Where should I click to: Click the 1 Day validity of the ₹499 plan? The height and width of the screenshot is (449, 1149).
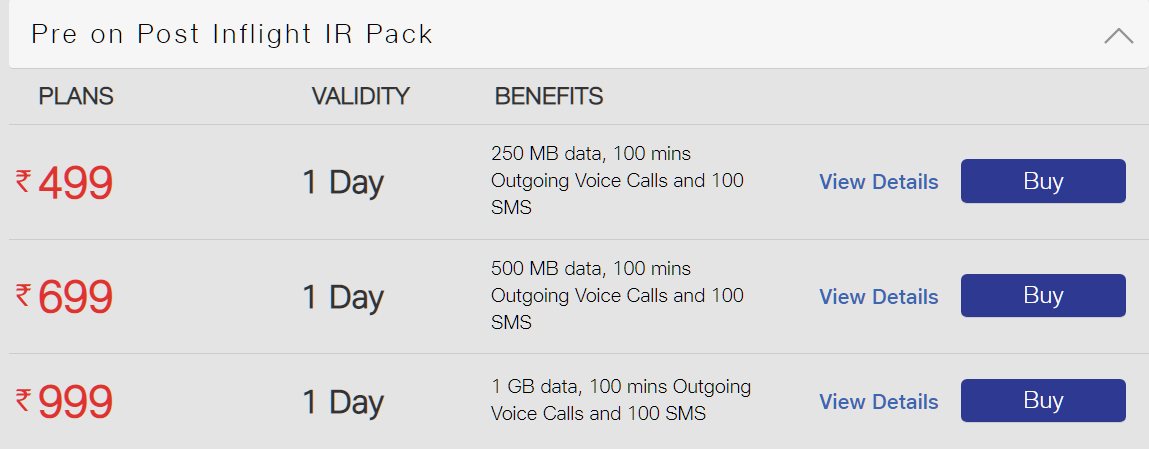343,183
